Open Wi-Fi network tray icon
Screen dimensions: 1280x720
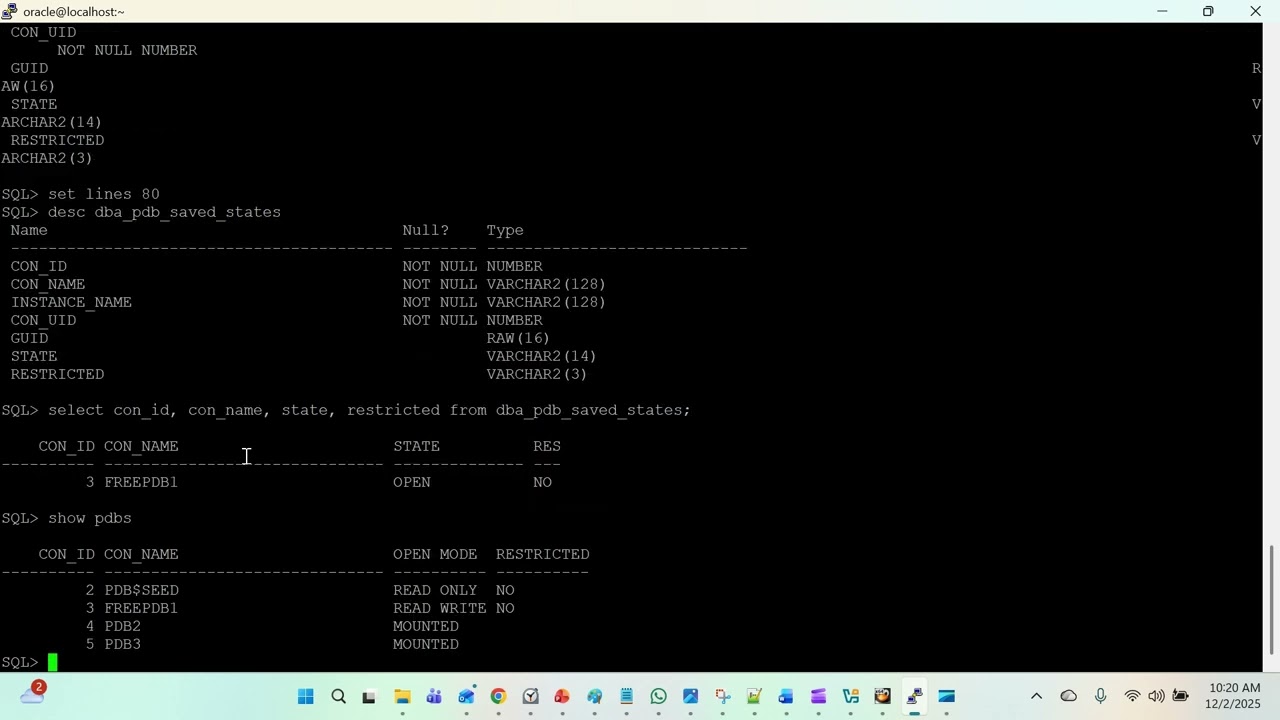[x=1132, y=697]
